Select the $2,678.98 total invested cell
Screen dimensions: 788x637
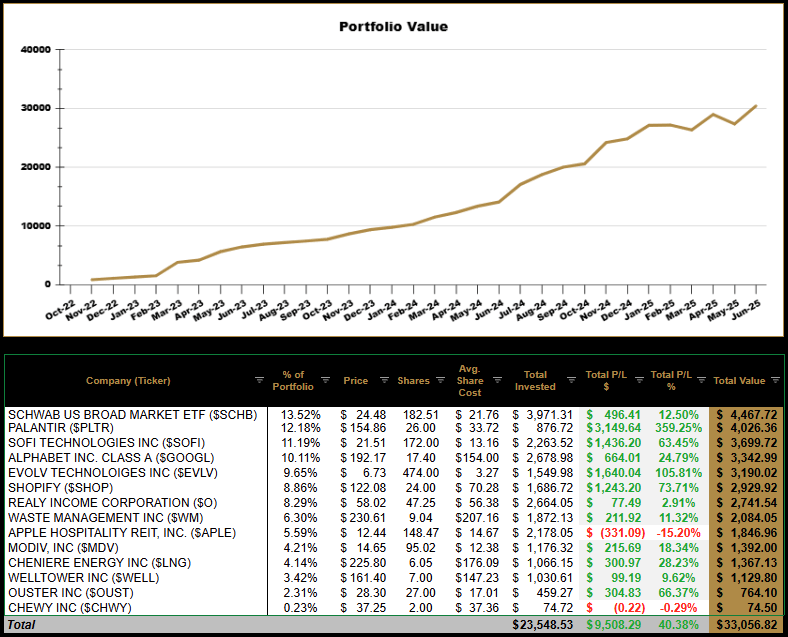543,458
